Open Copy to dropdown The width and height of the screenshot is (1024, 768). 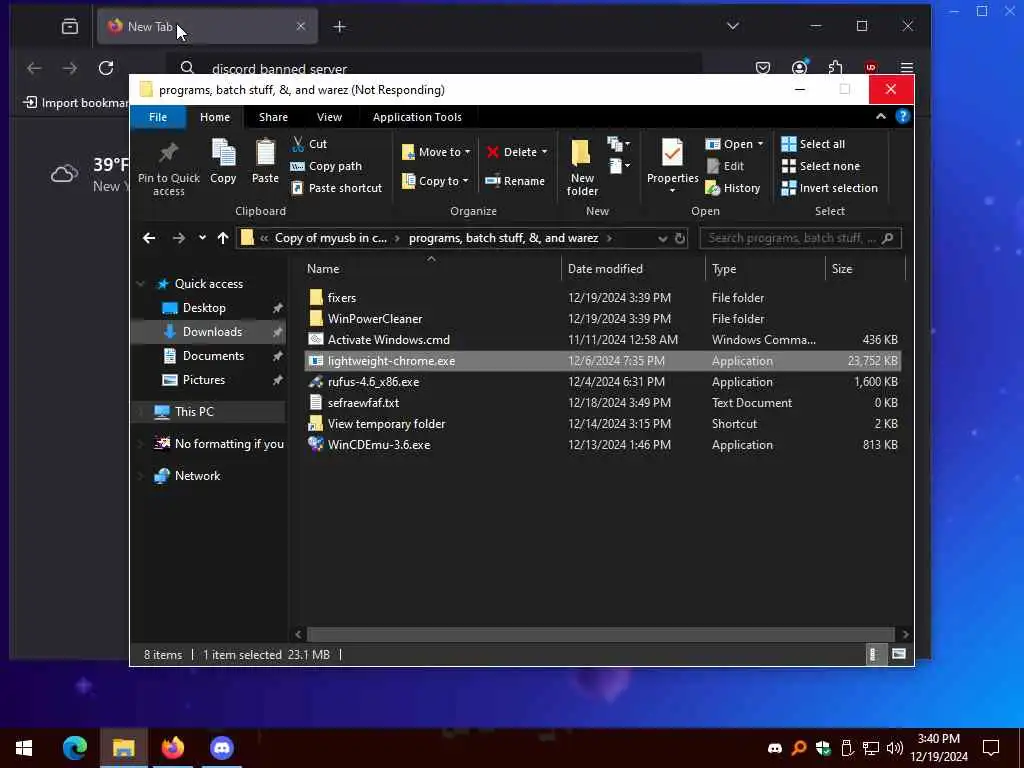click(x=435, y=181)
